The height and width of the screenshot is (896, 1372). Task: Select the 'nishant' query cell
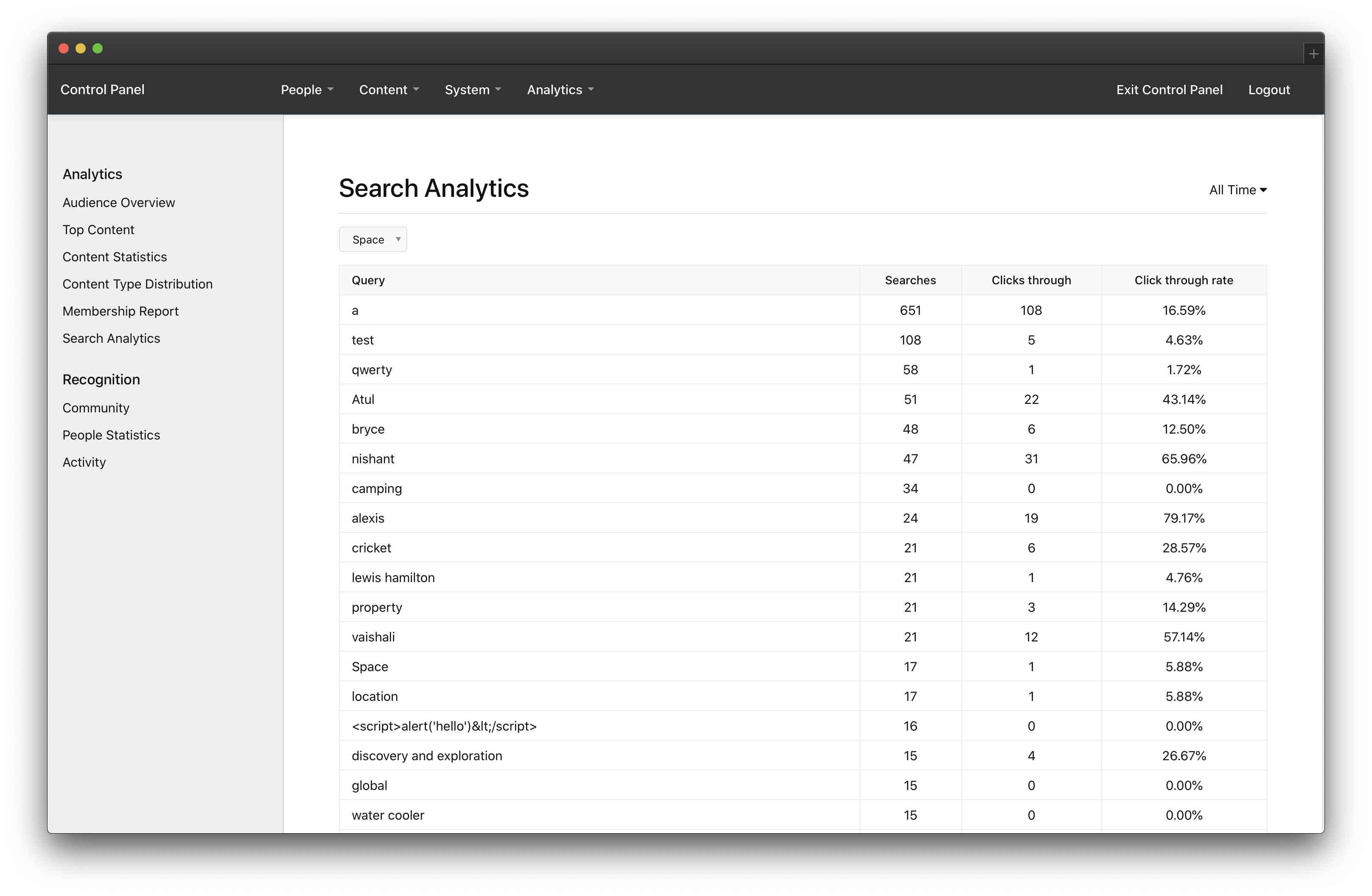[599, 459]
